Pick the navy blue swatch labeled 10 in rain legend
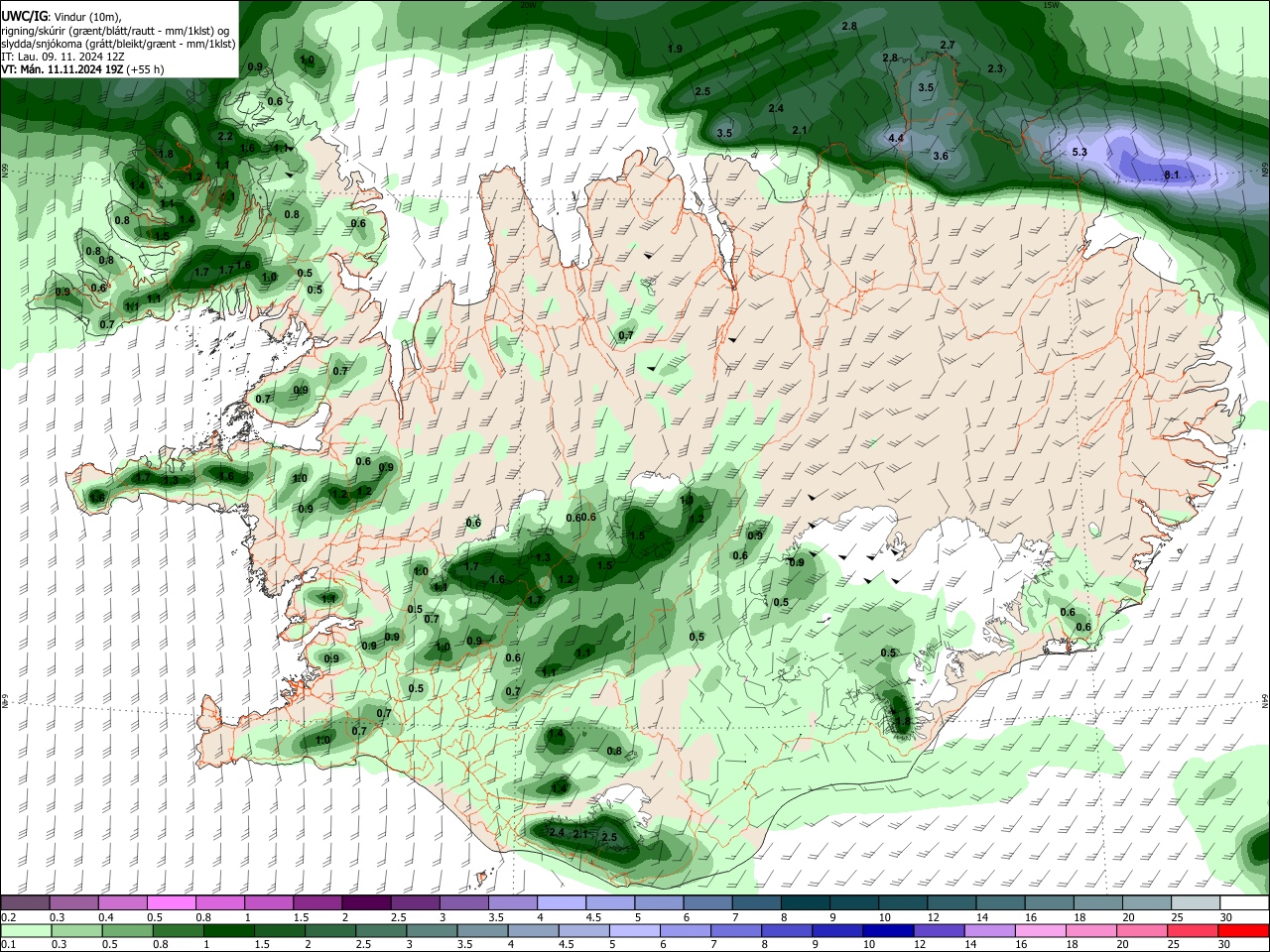 pyautogui.click(x=888, y=930)
